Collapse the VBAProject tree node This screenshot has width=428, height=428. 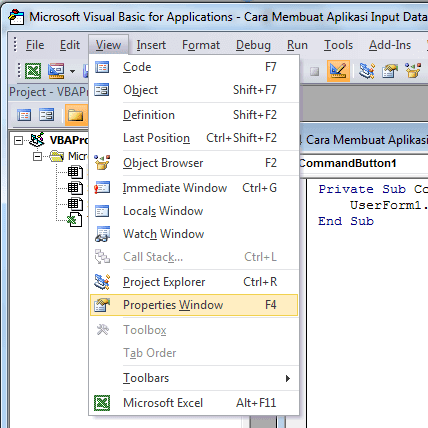pos(18,140)
